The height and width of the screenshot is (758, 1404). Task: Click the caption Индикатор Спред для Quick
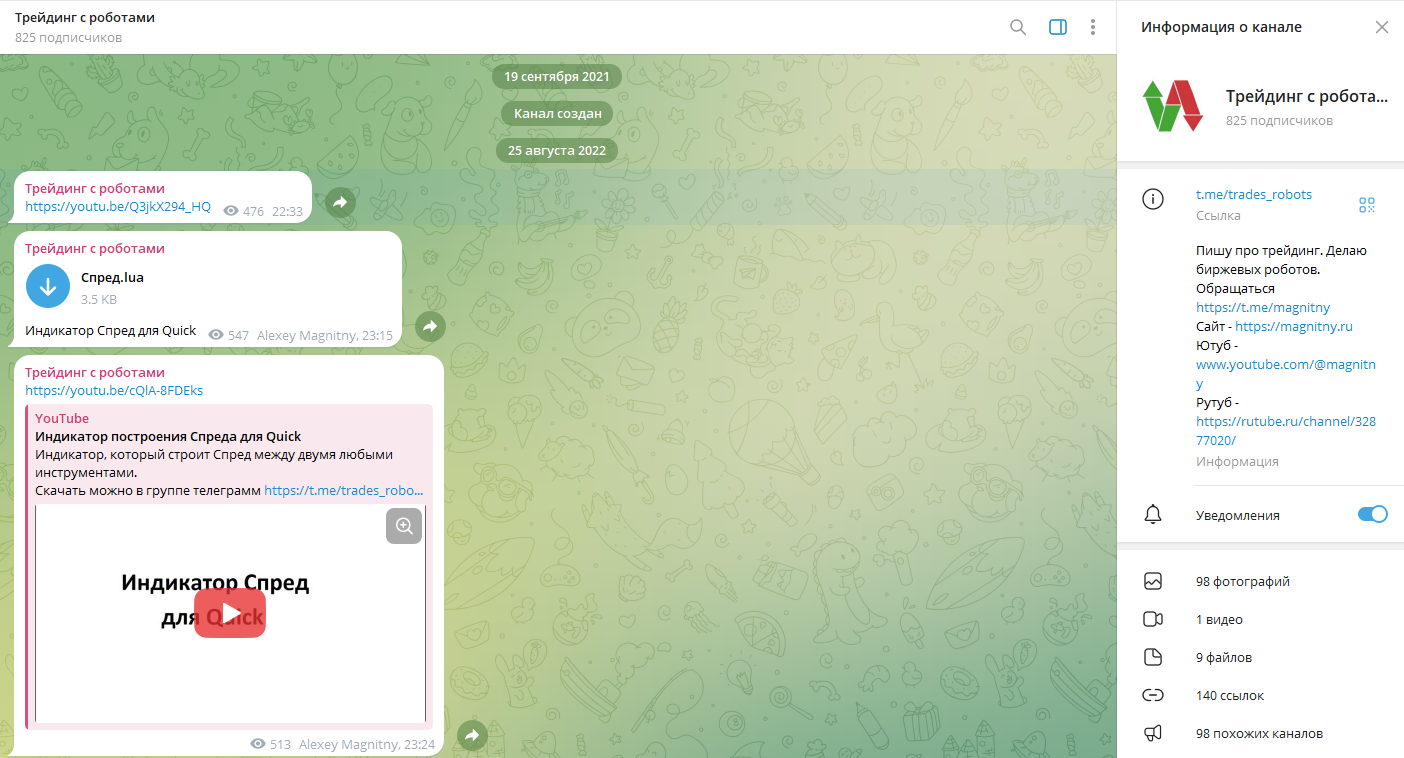point(111,331)
